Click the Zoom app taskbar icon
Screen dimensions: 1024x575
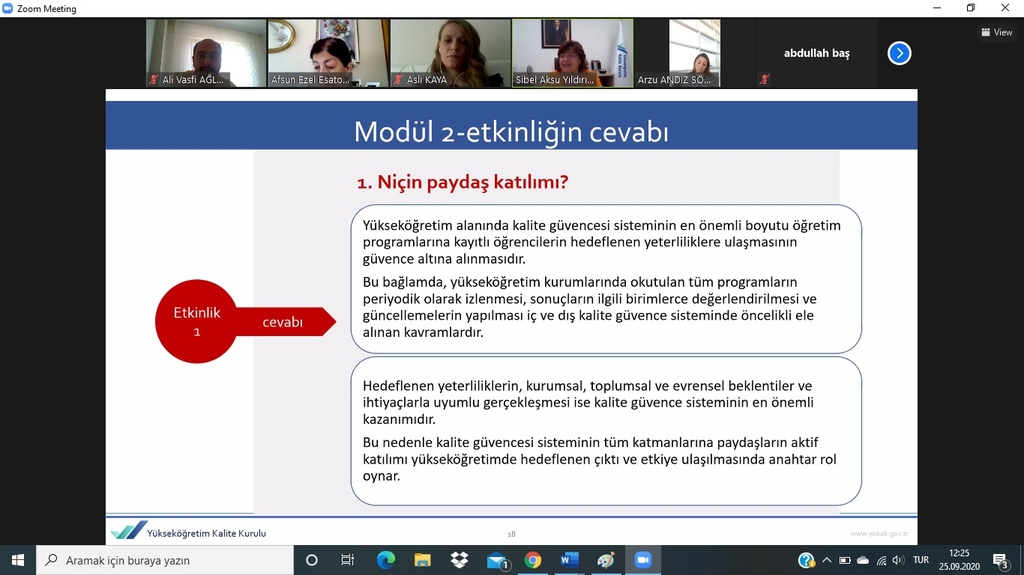pyautogui.click(x=642, y=560)
